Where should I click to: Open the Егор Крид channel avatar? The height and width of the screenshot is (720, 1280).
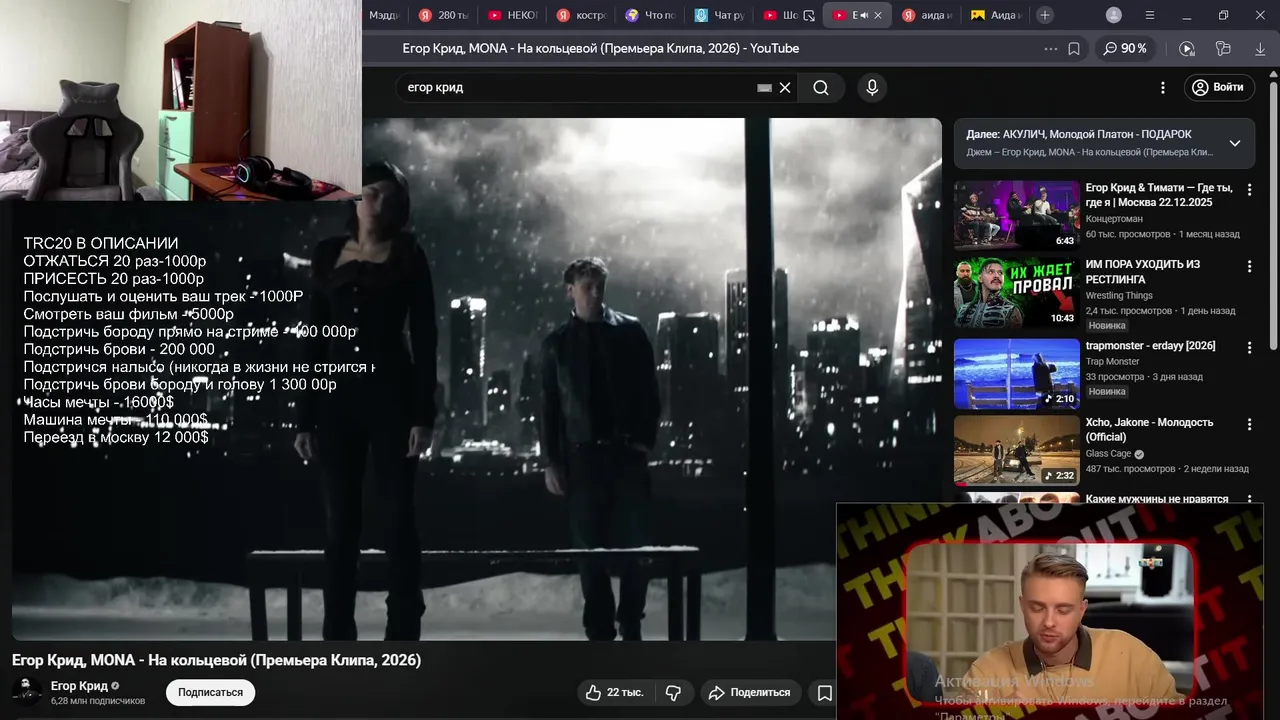26,692
